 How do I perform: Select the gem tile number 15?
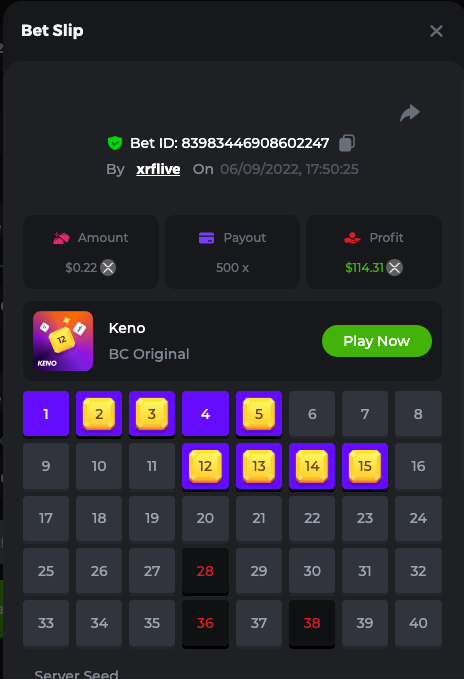coord(365,466)
